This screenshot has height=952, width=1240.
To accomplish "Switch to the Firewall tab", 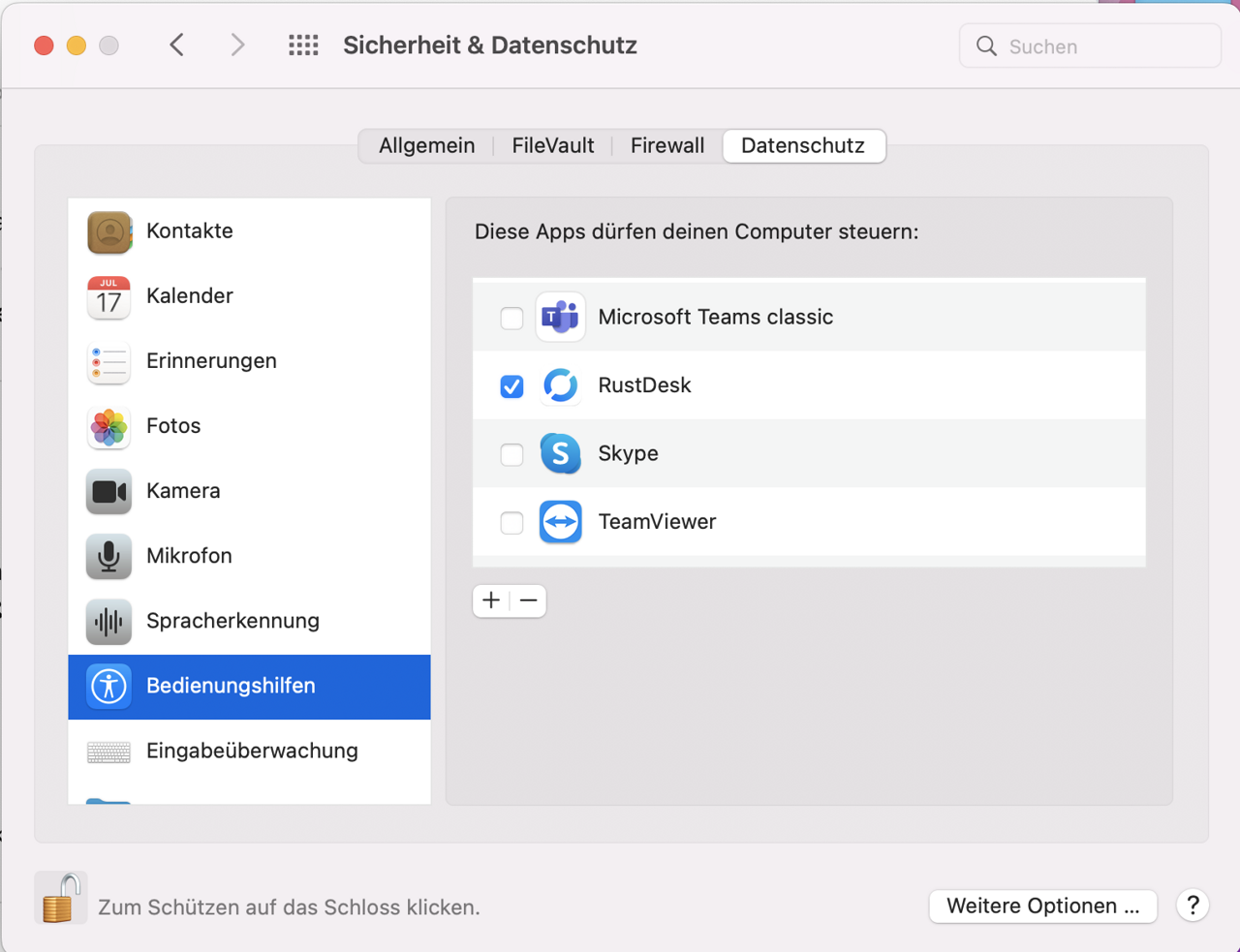I will tap(666, 146).
